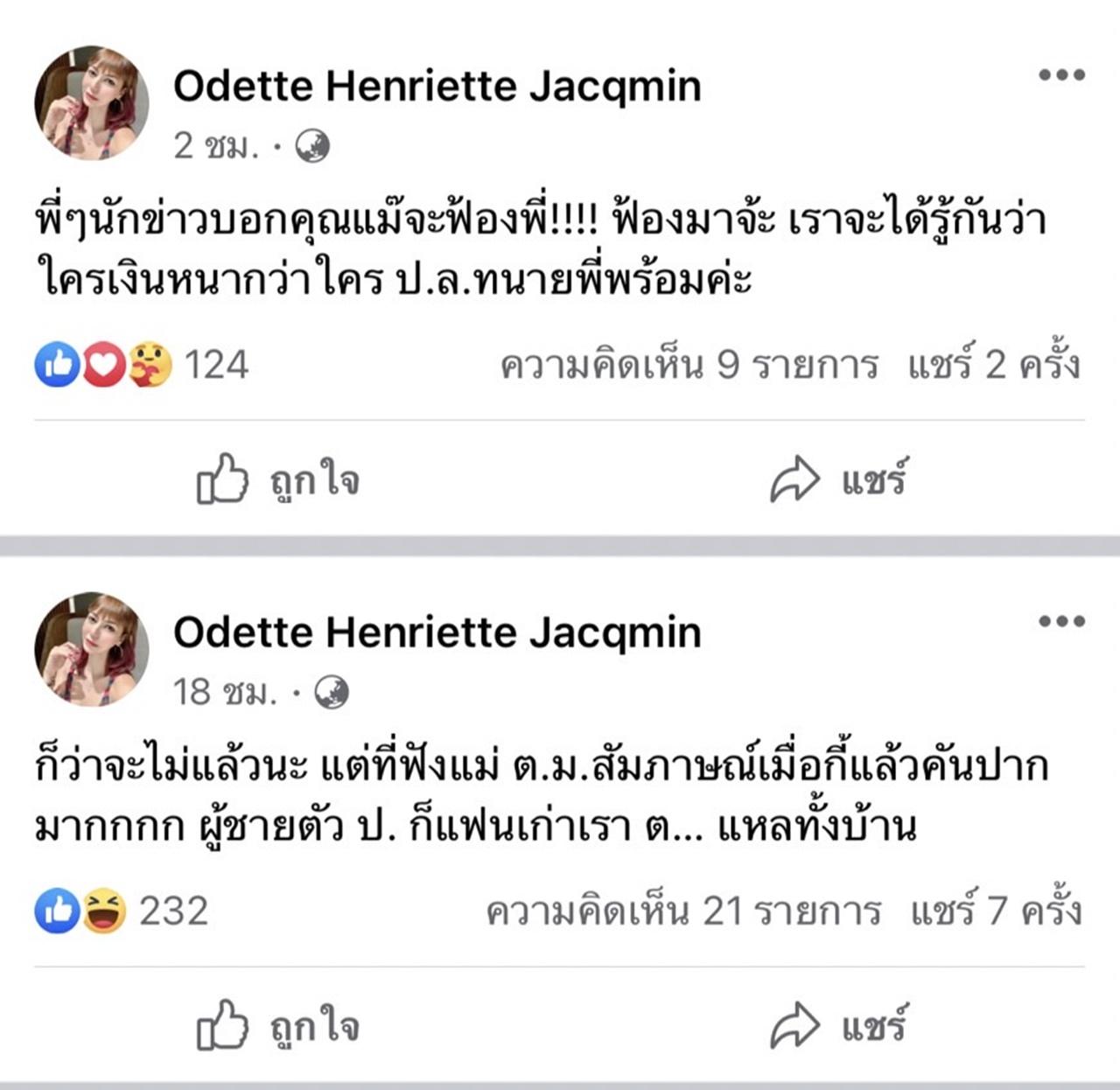
Task: Open author name on the 2 ชม. post
Action: click(x=437, y=87)
